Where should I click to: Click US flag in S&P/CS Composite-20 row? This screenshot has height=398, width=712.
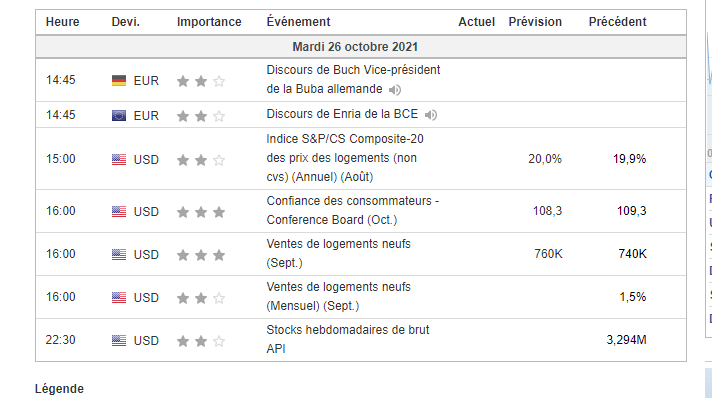coord(119,159)
